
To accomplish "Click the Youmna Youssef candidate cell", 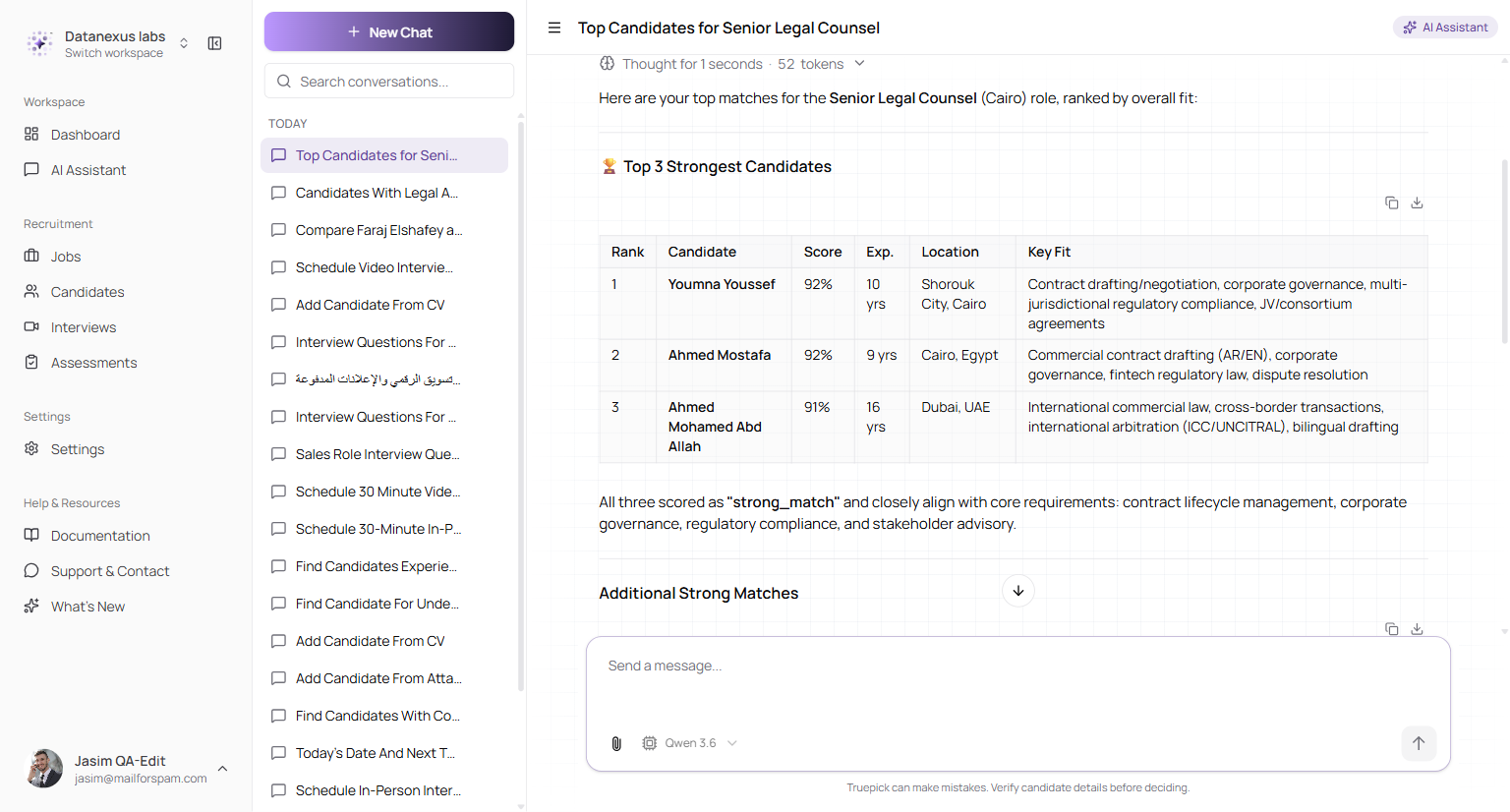I will point(723,304).
